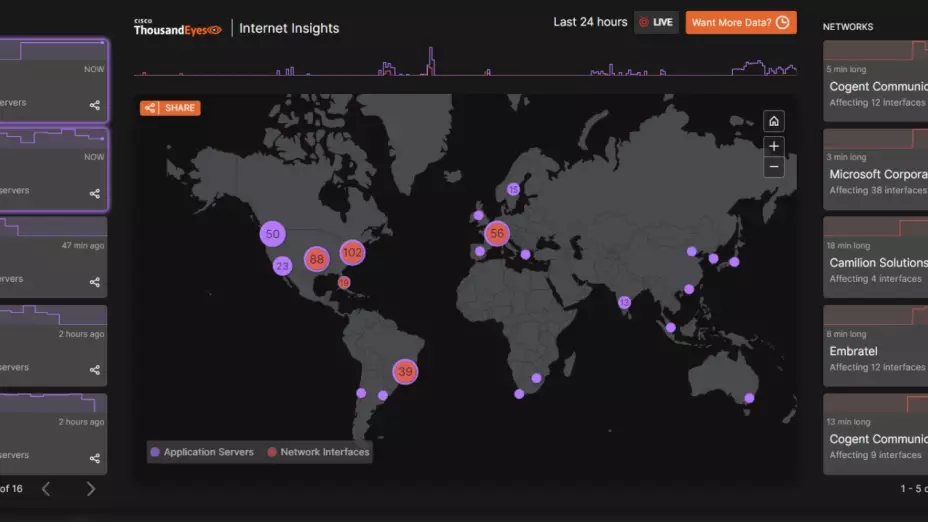Select the 15 marker over Scandinavia

tap(513, 189)
